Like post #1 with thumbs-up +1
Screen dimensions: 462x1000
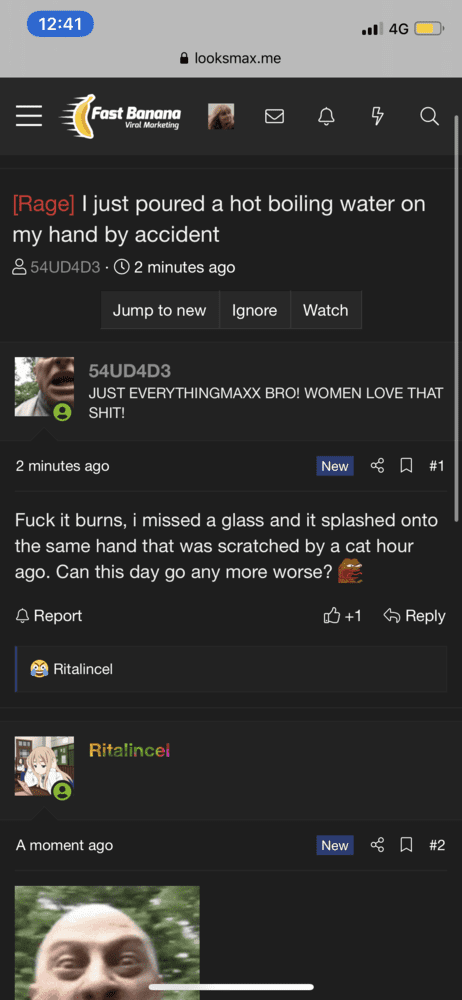click(x=343, y=615)
